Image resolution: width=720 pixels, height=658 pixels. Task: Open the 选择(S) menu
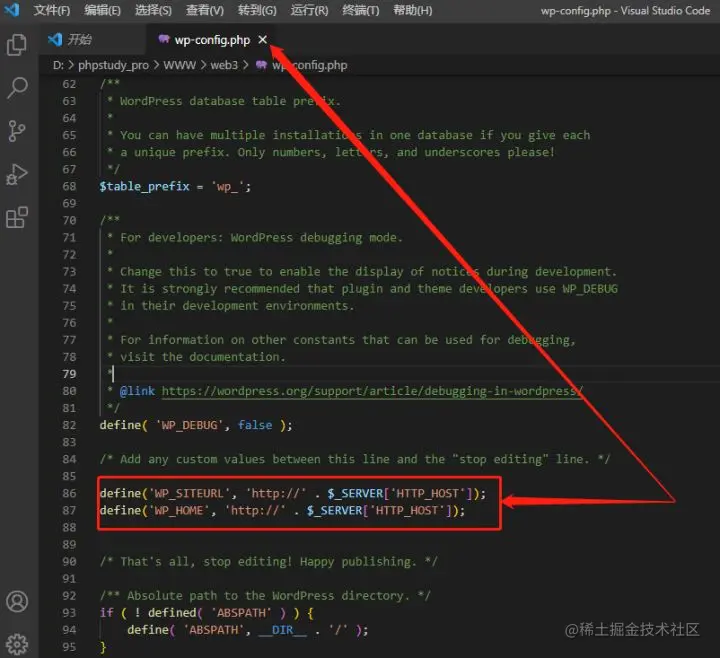[153, 10]
